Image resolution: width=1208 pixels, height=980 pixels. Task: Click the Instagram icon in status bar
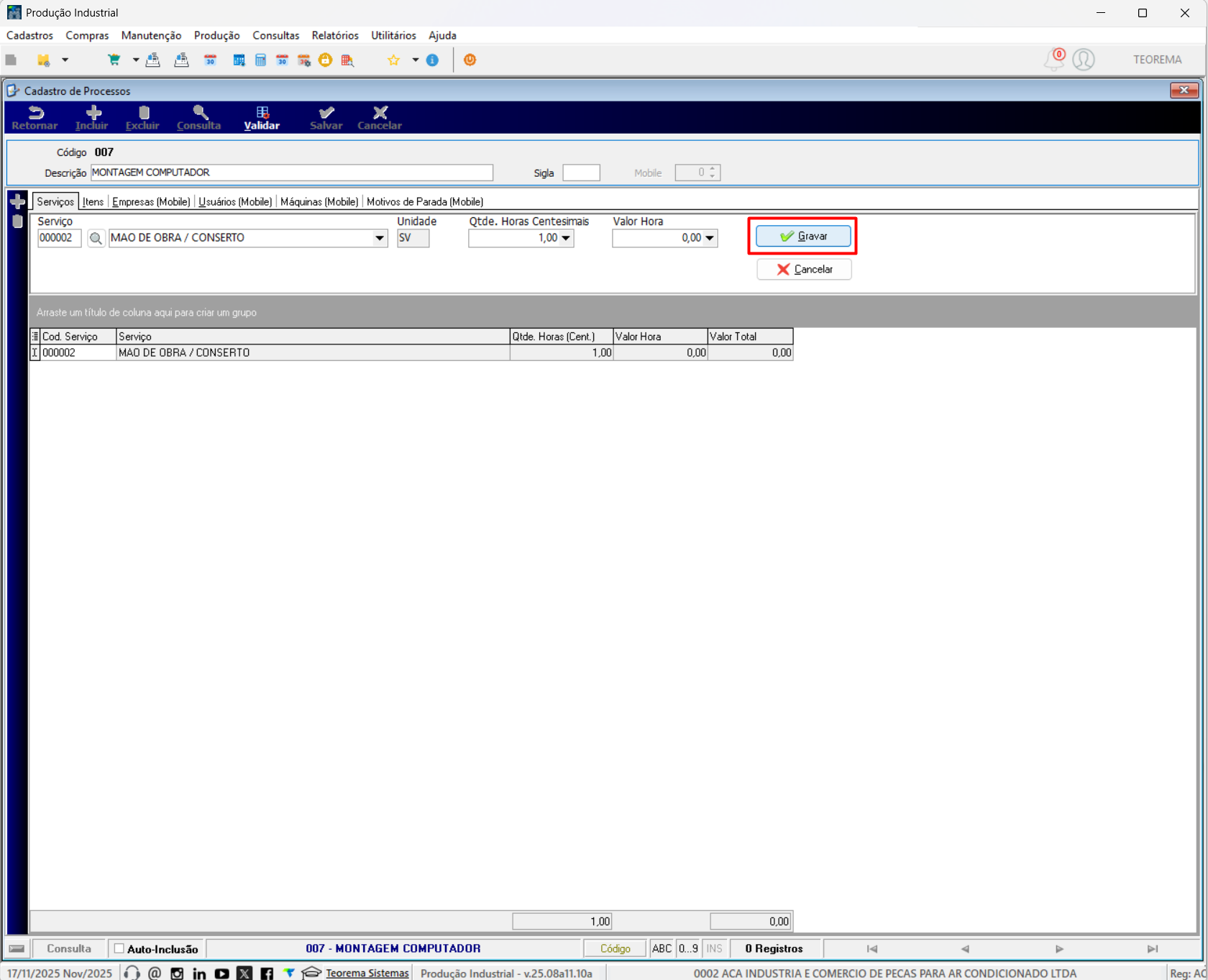[177, 973]
